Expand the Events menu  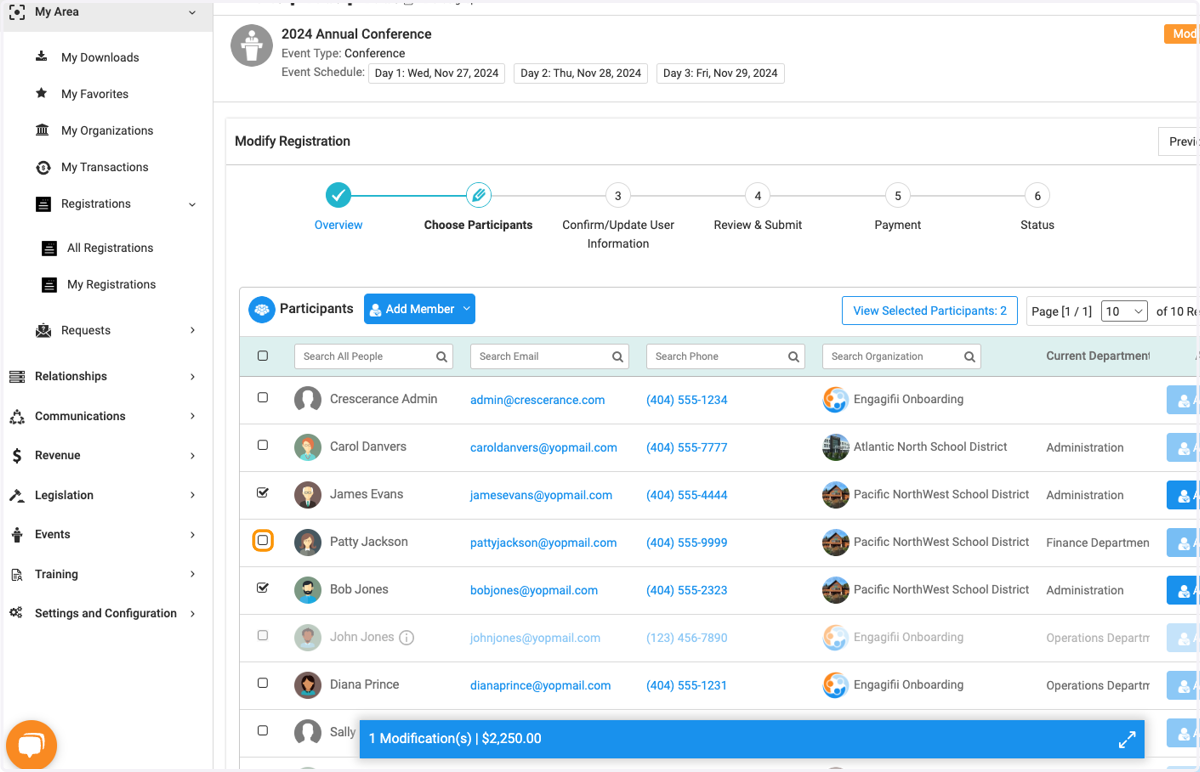pyautogui.click(x=192, y=535)
